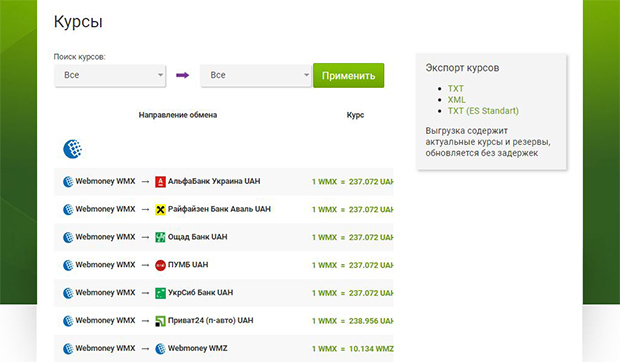Click the Oschad Bank green icon
The height and width of the screenshot is (362, 620).
point(160,237)
